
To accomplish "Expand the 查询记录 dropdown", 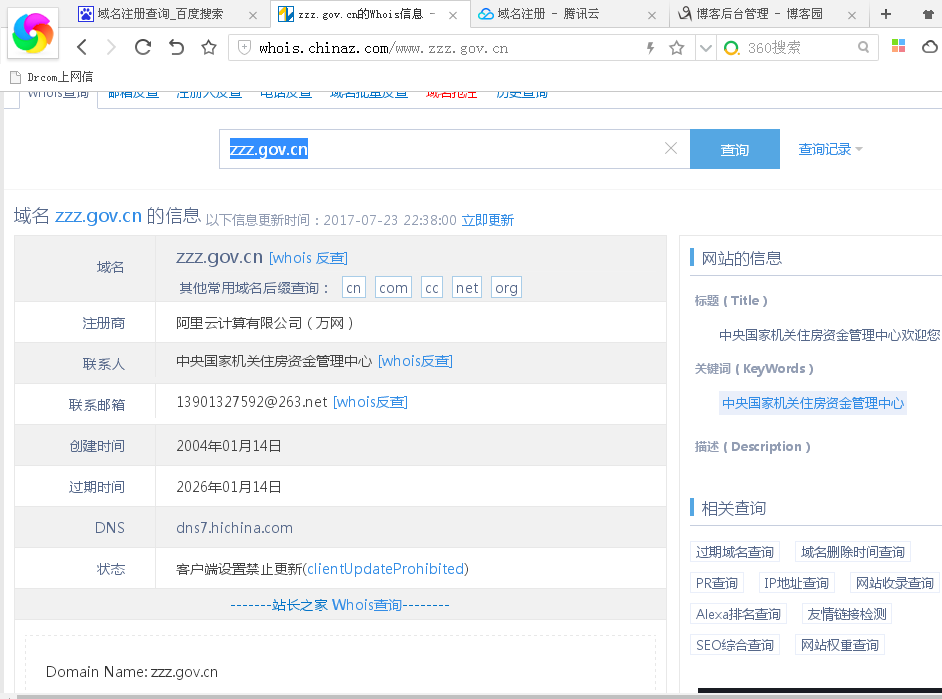I will point(830,149).
